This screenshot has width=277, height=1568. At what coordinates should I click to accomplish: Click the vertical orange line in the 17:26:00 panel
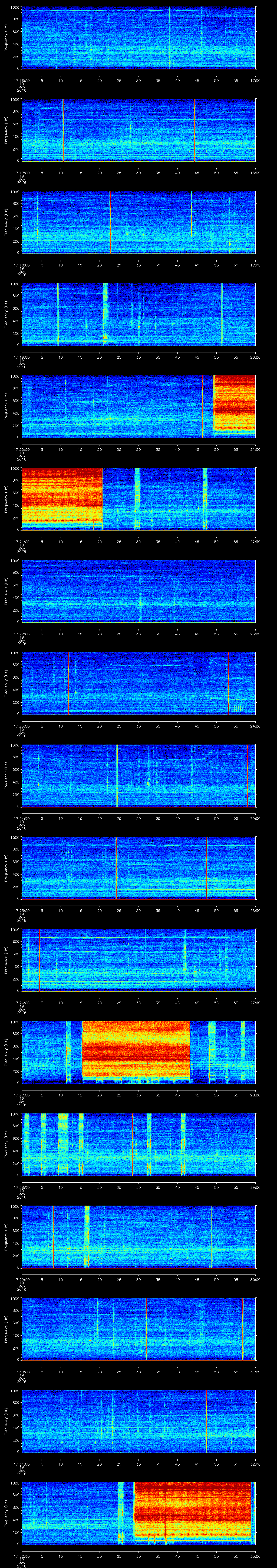point(39,960)
